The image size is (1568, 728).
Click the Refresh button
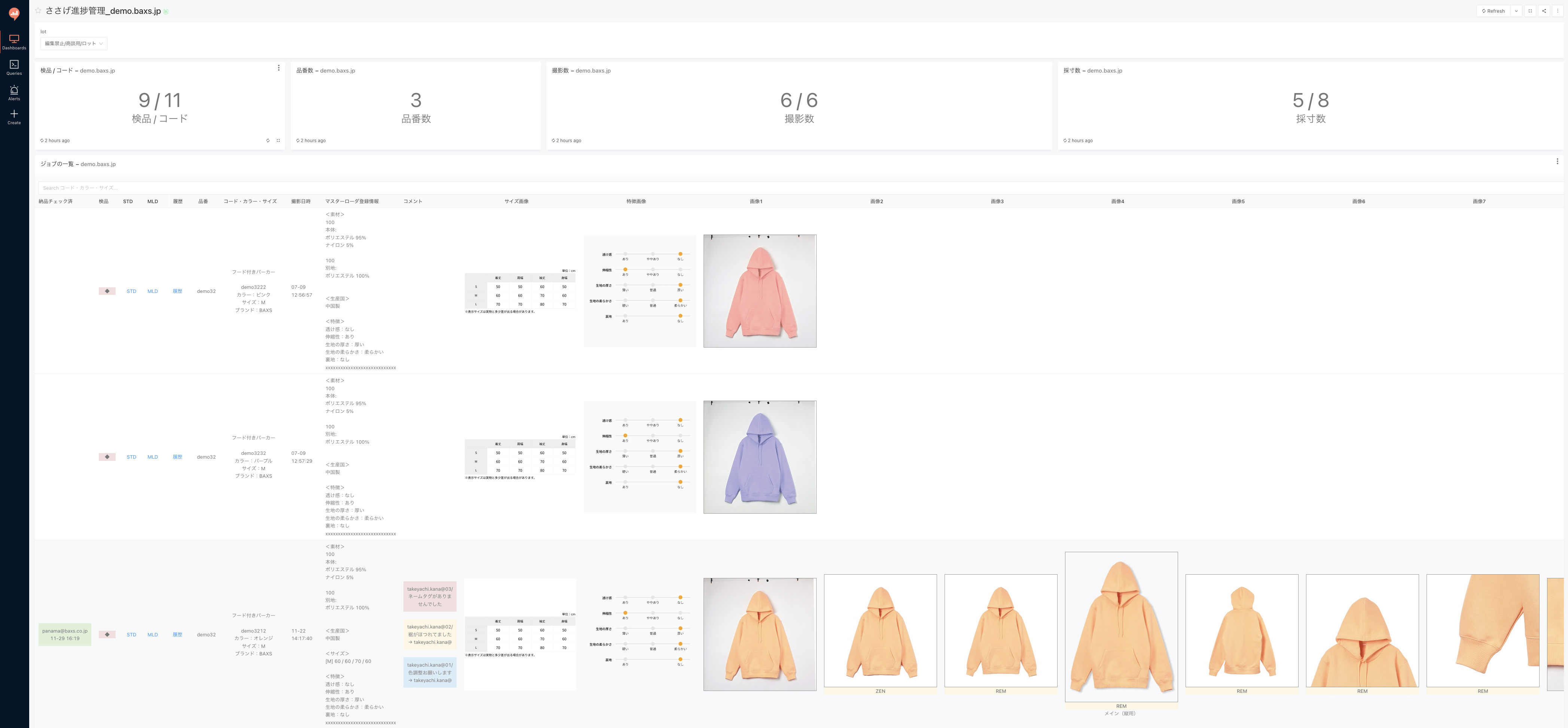[x=1493, y=11]
